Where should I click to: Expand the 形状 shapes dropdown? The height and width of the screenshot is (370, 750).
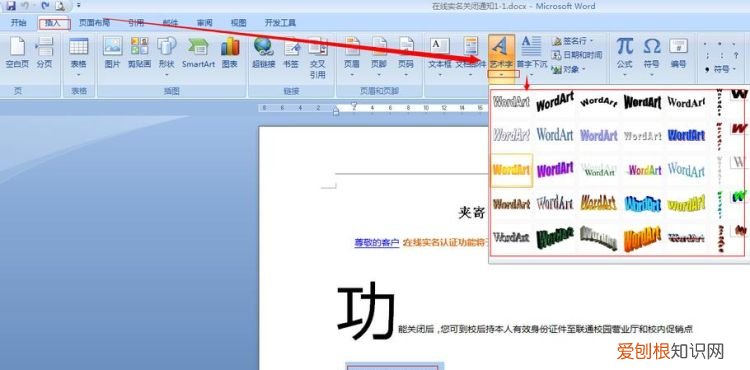point(166,75)
